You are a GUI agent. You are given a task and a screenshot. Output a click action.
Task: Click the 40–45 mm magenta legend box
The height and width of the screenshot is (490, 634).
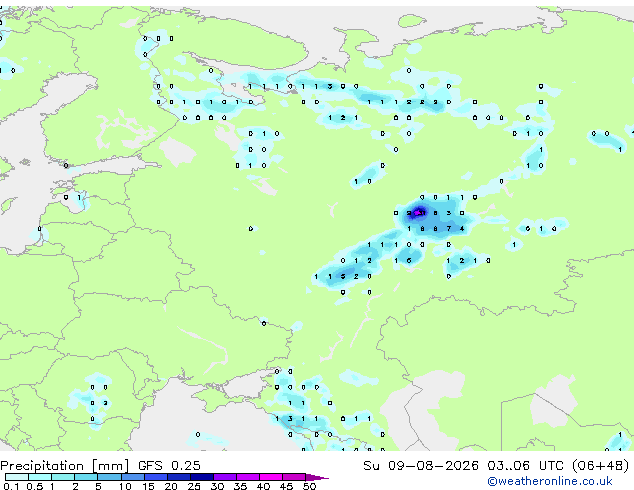pos(271,477)
